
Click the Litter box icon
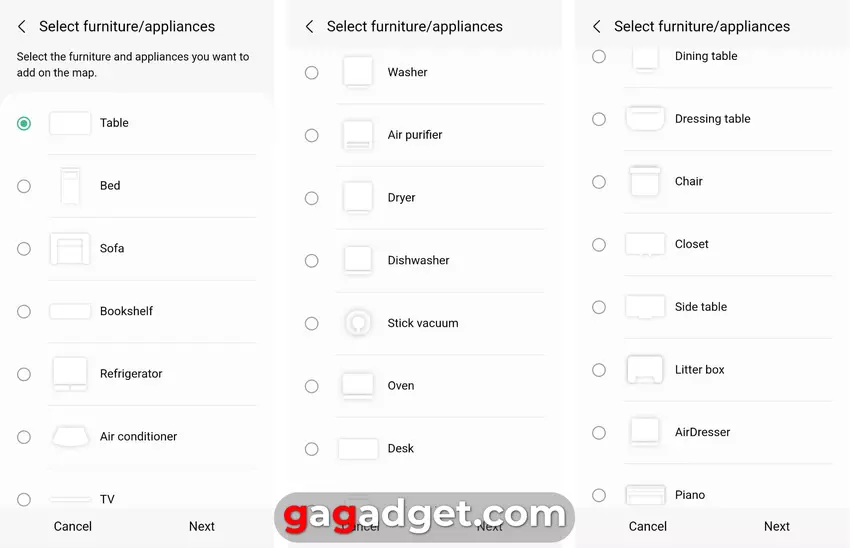tap(645, 370)
